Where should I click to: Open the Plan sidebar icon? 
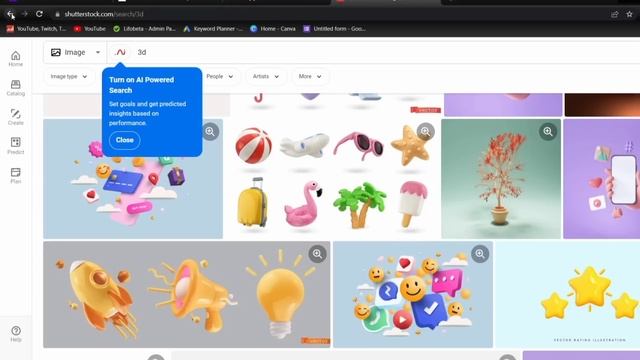(16, 176)
